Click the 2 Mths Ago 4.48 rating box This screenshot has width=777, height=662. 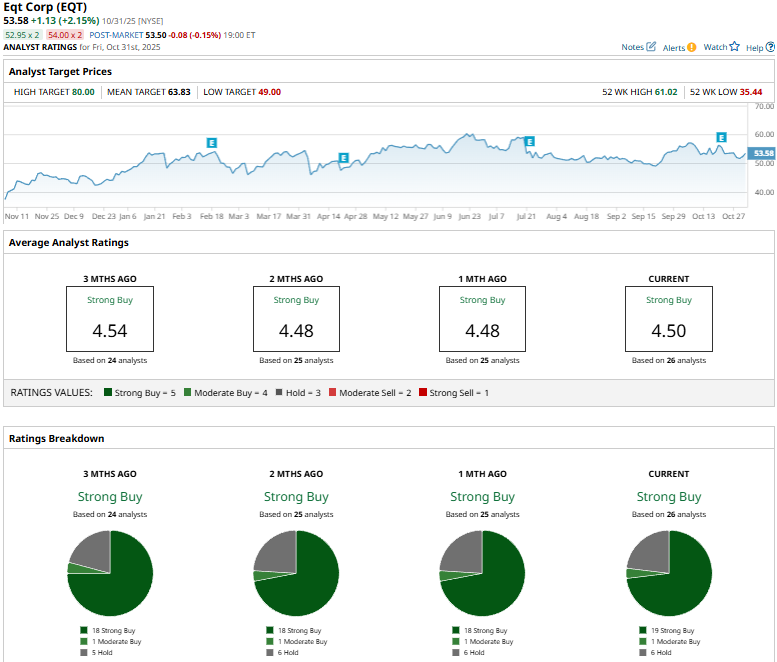coord(296,319)
